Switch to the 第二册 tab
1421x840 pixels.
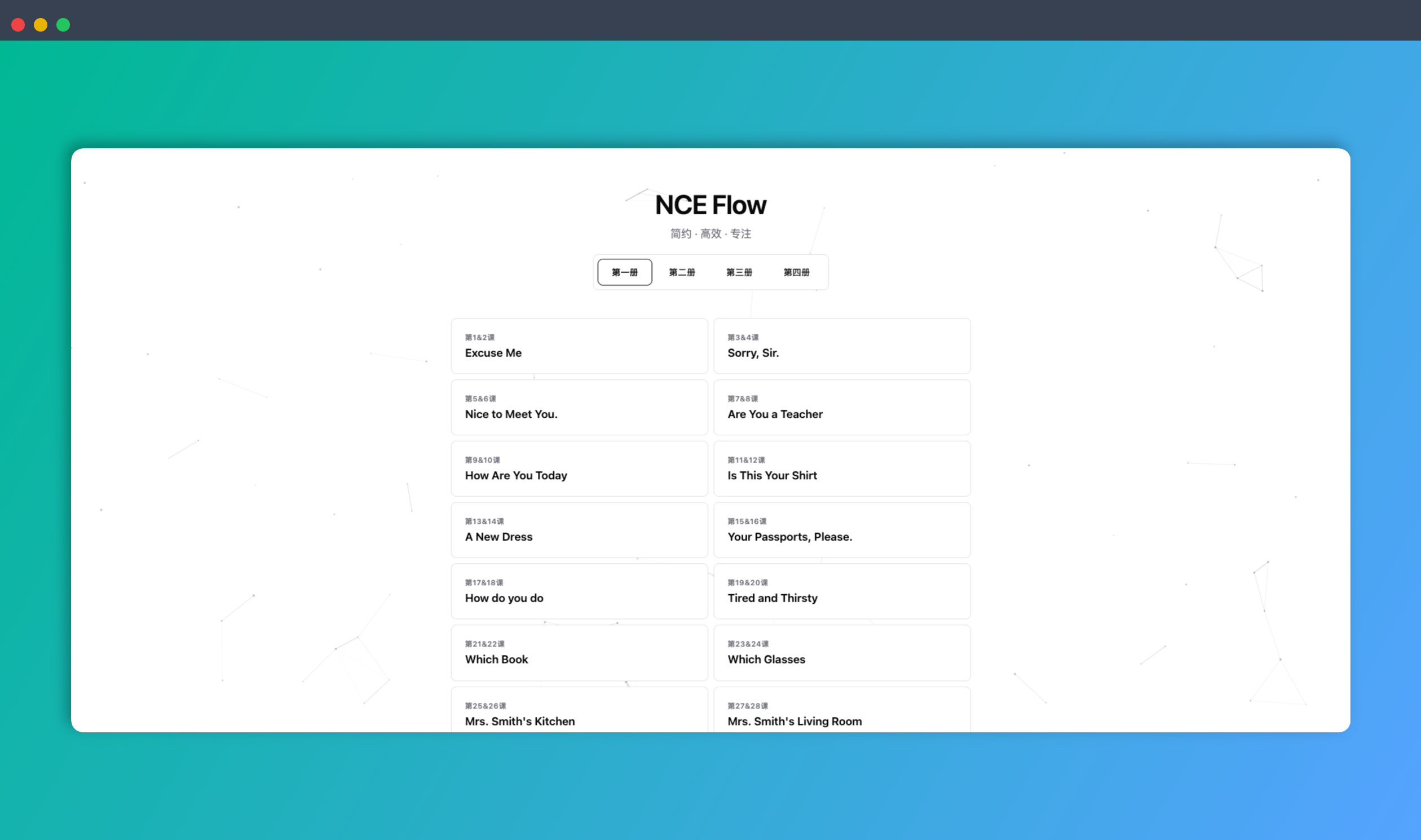[x=682, y=272]
